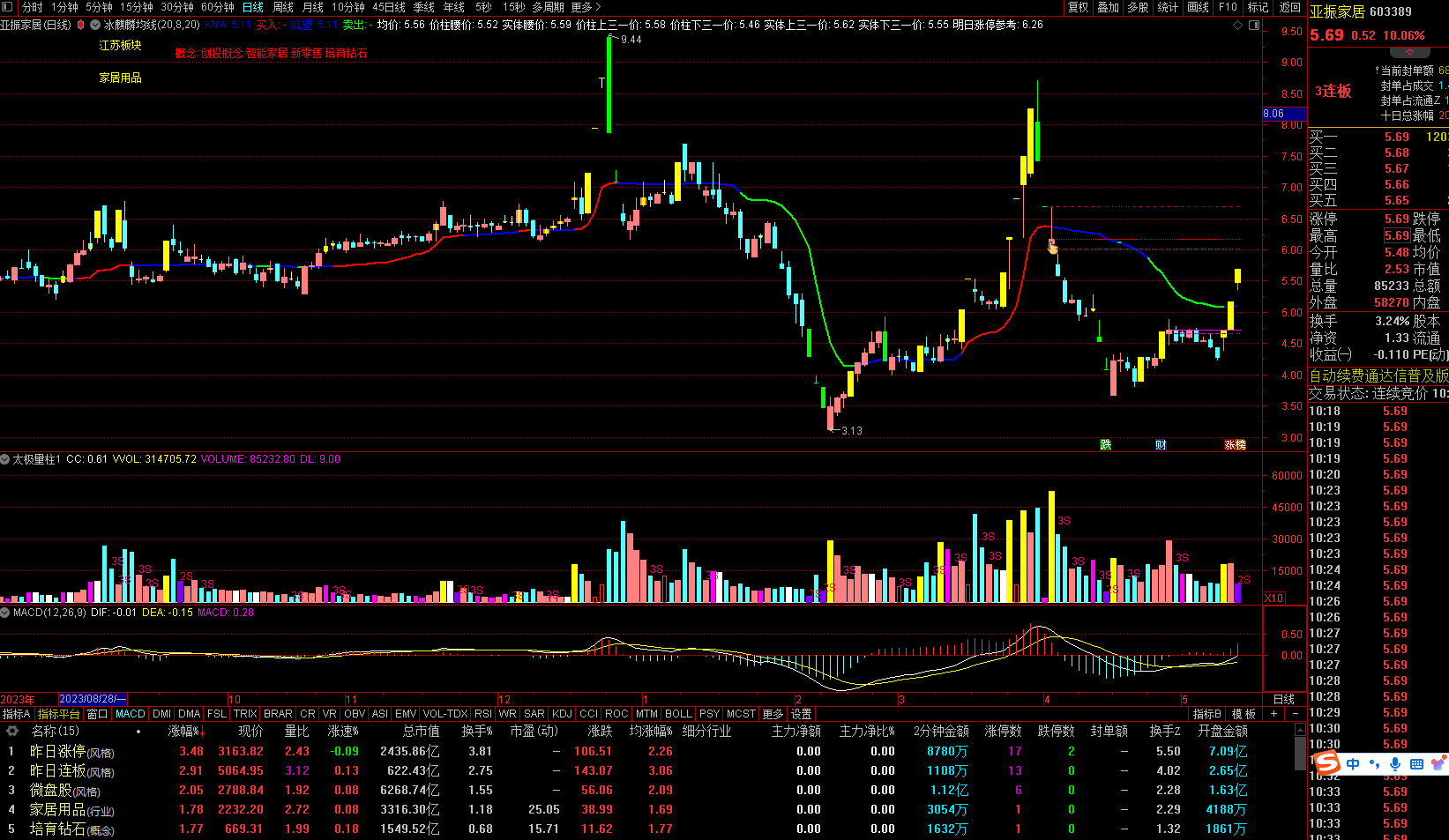Expand the 更多 indicators menu
This screenshot has width=1449, height=840.
pyautogui.click(x=773, y=714)
